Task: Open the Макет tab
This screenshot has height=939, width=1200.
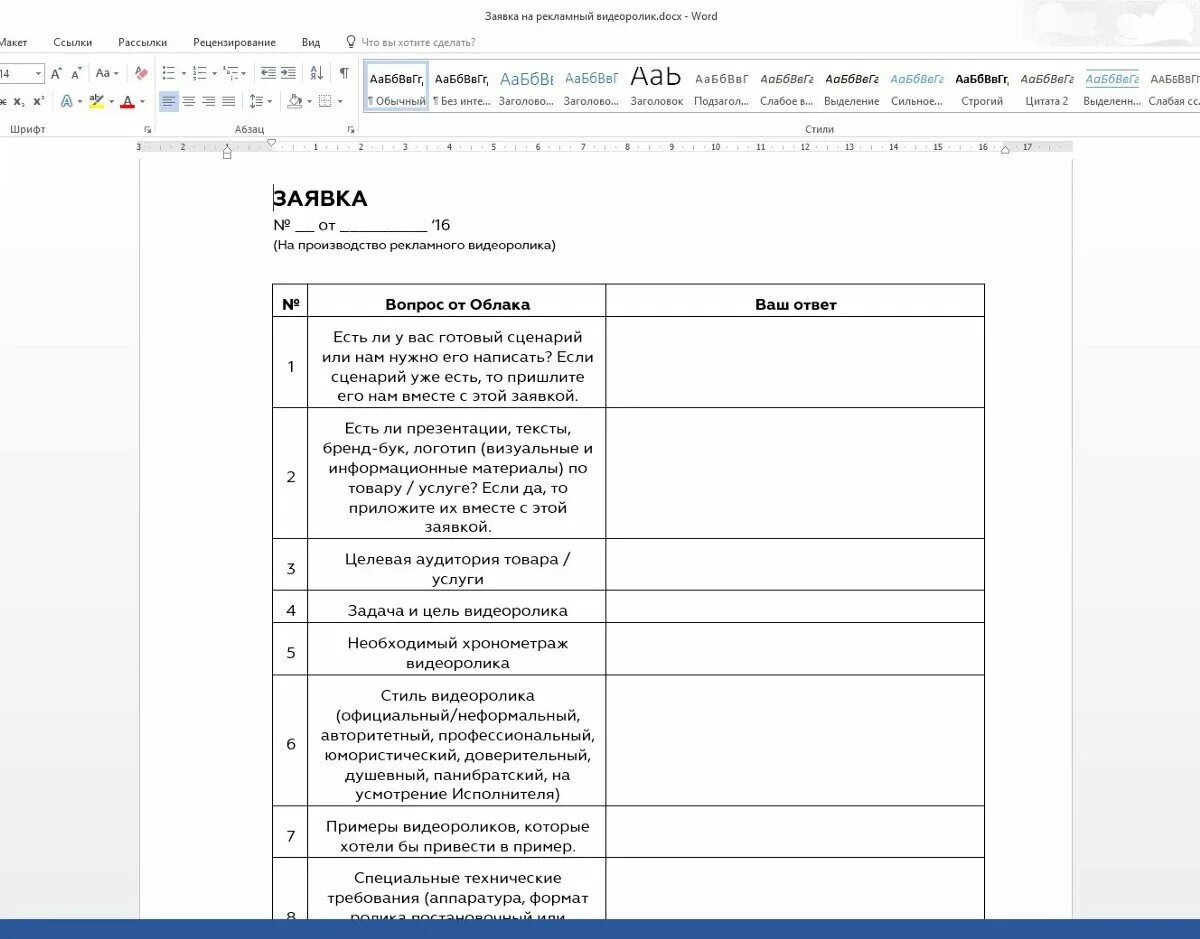Action: click(13, 42)
